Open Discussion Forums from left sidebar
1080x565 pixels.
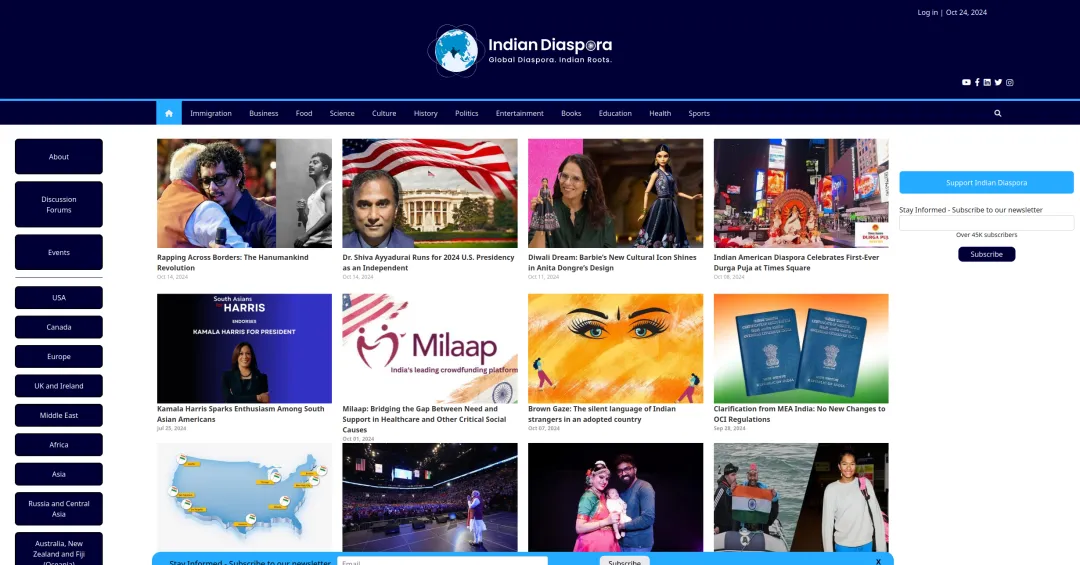tap(59, 204)
